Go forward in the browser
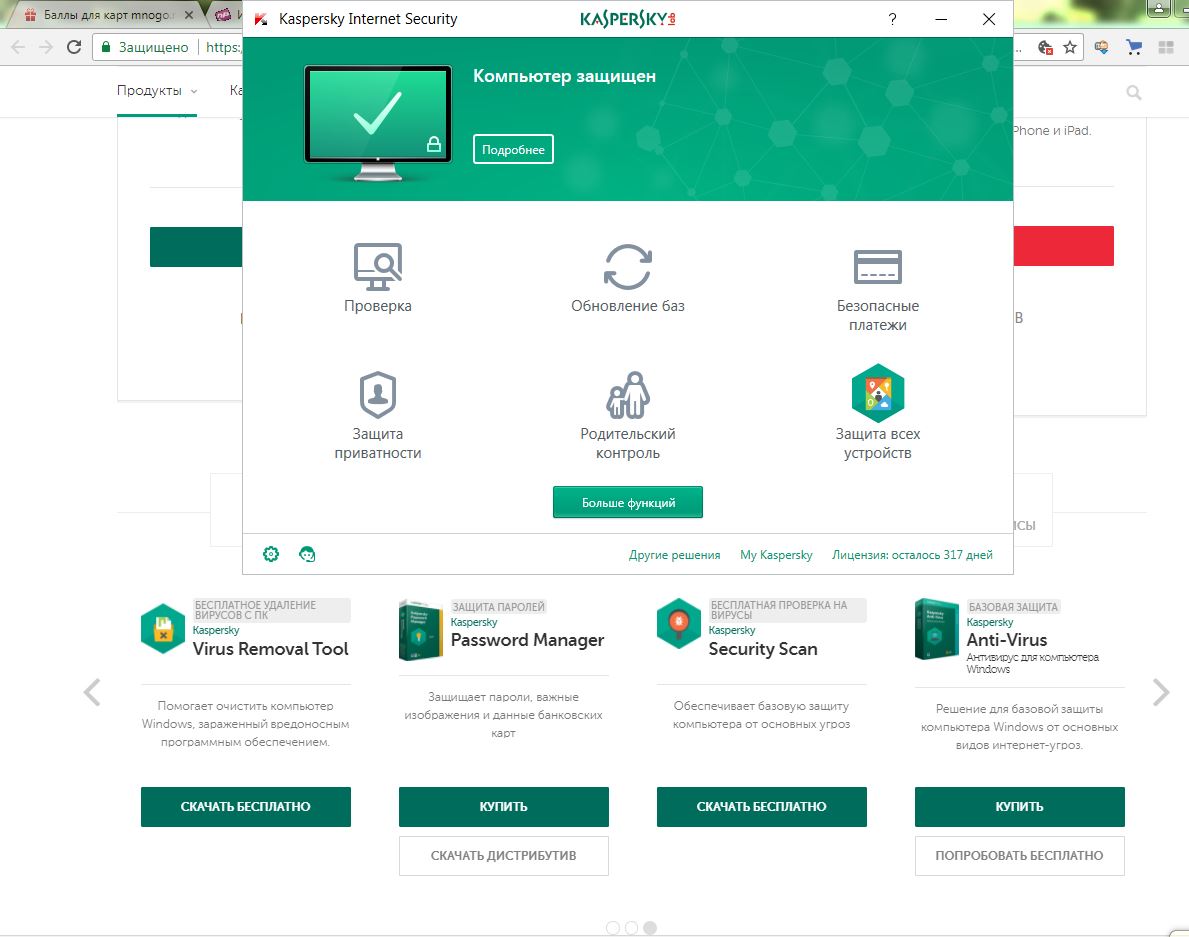 pyautogui.click(x=46, y=47)
